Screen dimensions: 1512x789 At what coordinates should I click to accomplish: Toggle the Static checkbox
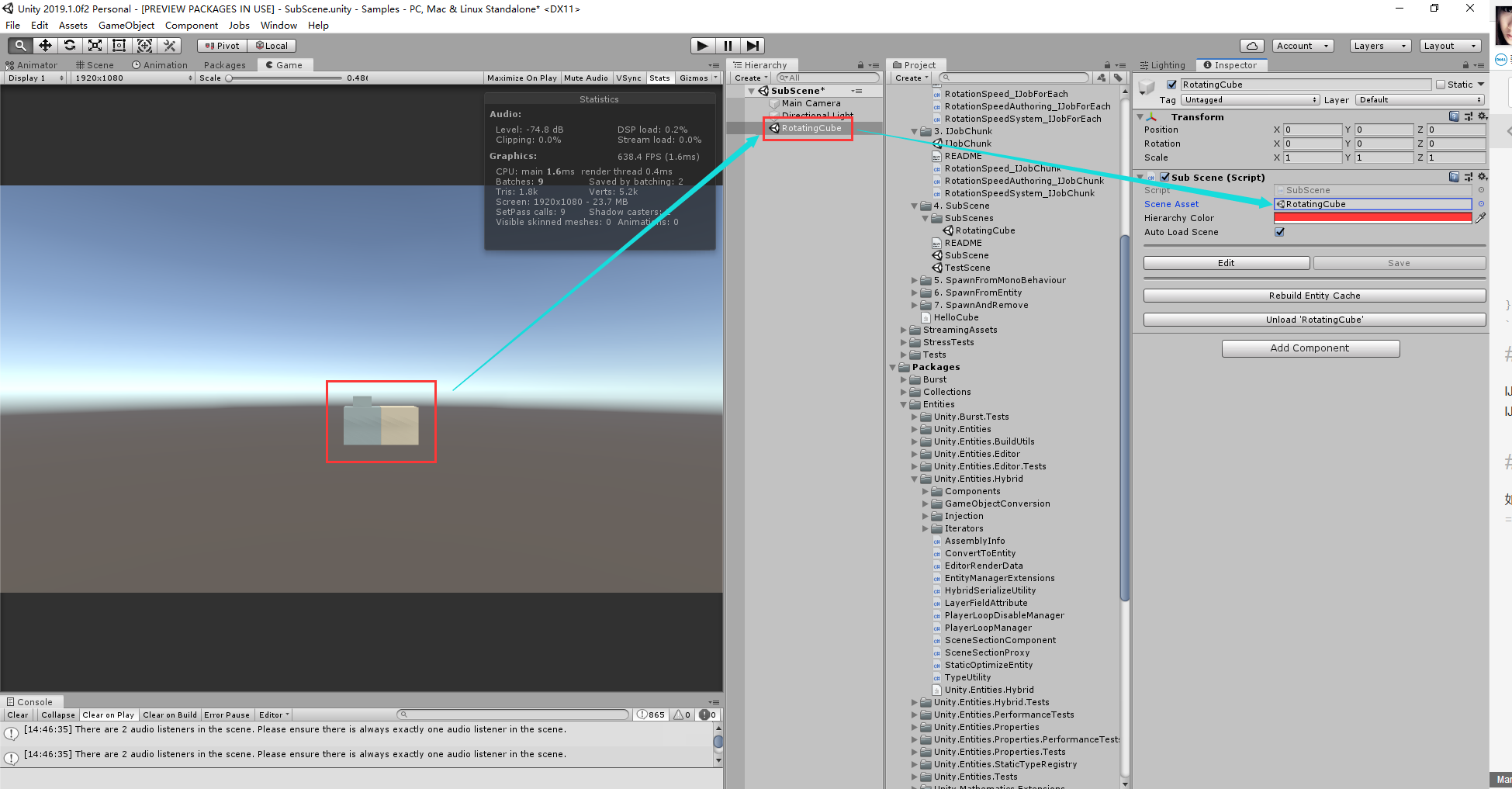click(x=1441, y=85)
